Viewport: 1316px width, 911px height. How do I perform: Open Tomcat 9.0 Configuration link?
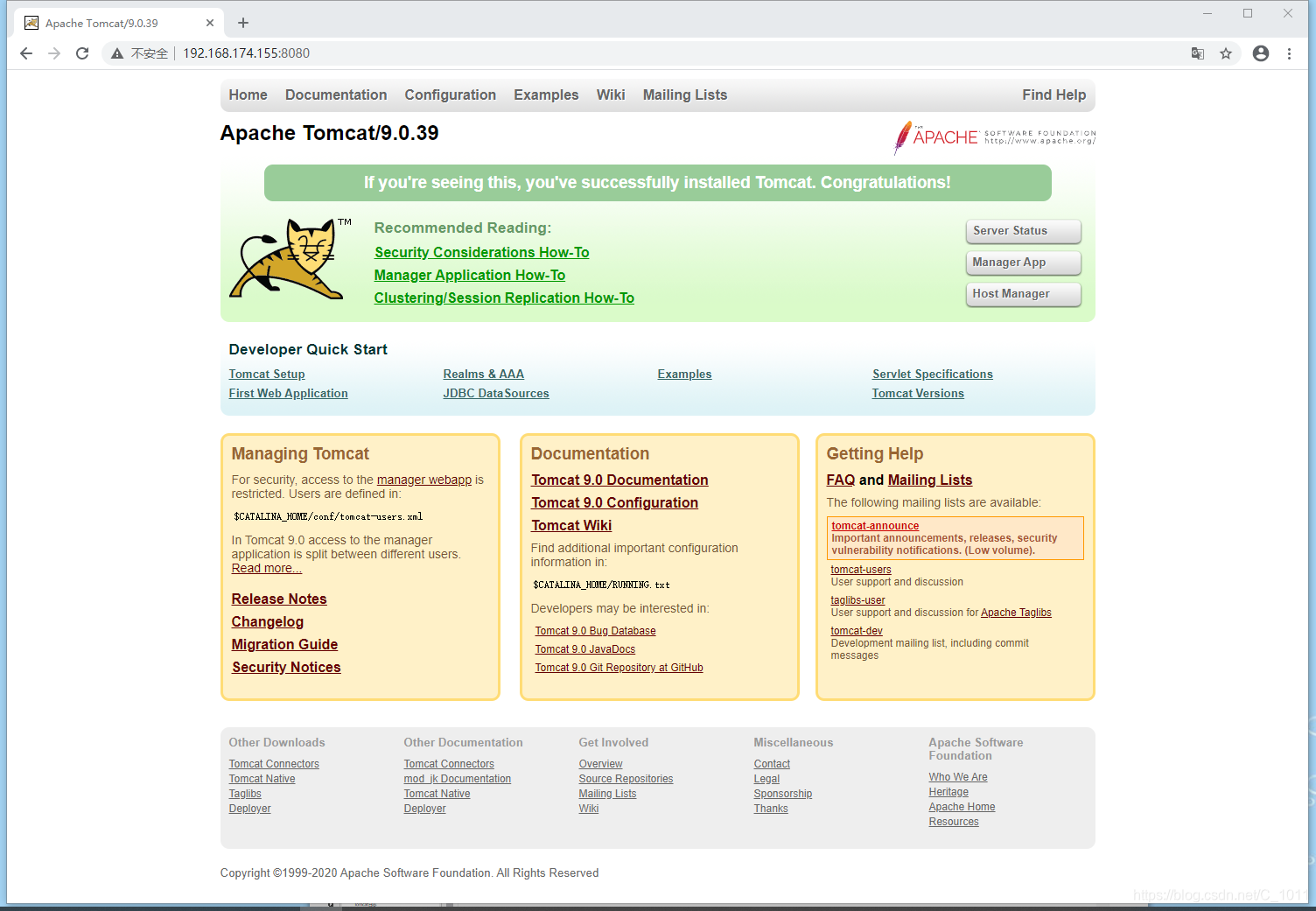click(615, 502)
